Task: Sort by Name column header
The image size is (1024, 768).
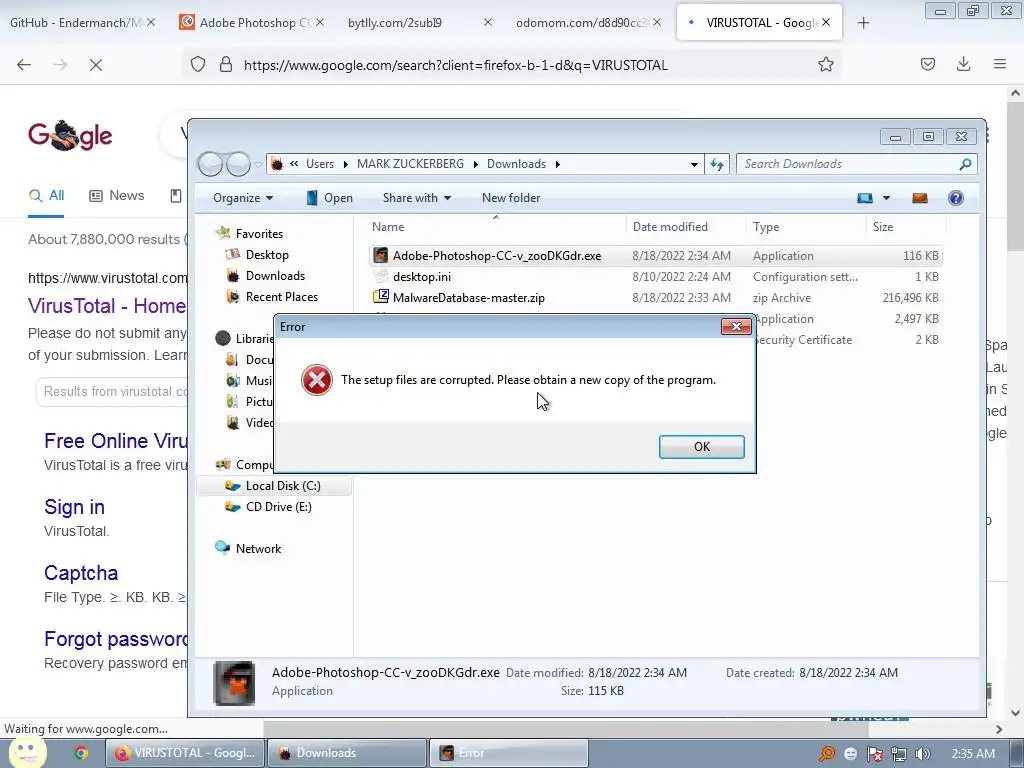Action: (388, 227)
